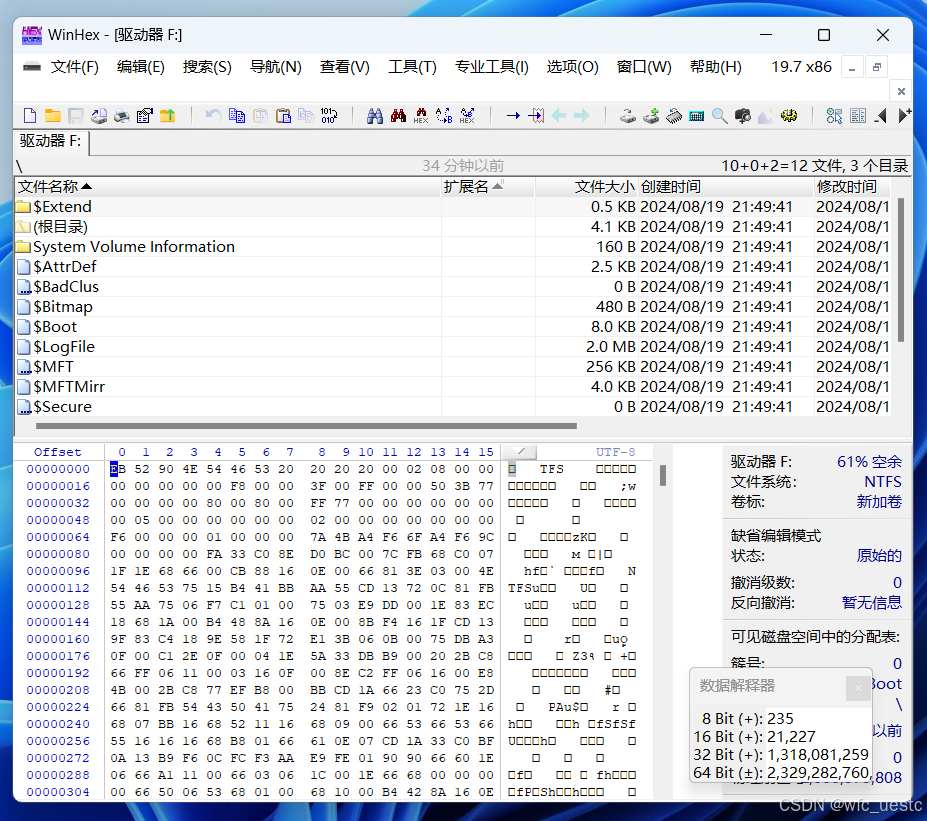This screenshot has height=821, width=927.
Task: Click the hex view vertical scrollbar thumb
Action: point(663,475)
